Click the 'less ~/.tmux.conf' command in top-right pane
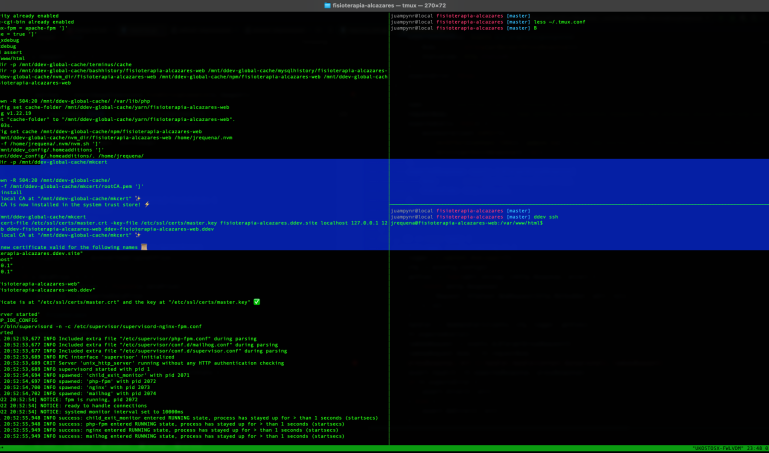 click(560, 22)
